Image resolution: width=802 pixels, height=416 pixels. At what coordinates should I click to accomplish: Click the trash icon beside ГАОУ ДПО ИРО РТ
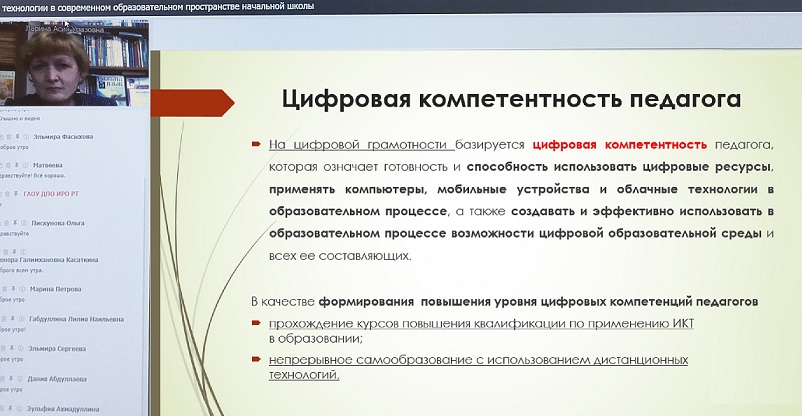click(x=7, y=193)
